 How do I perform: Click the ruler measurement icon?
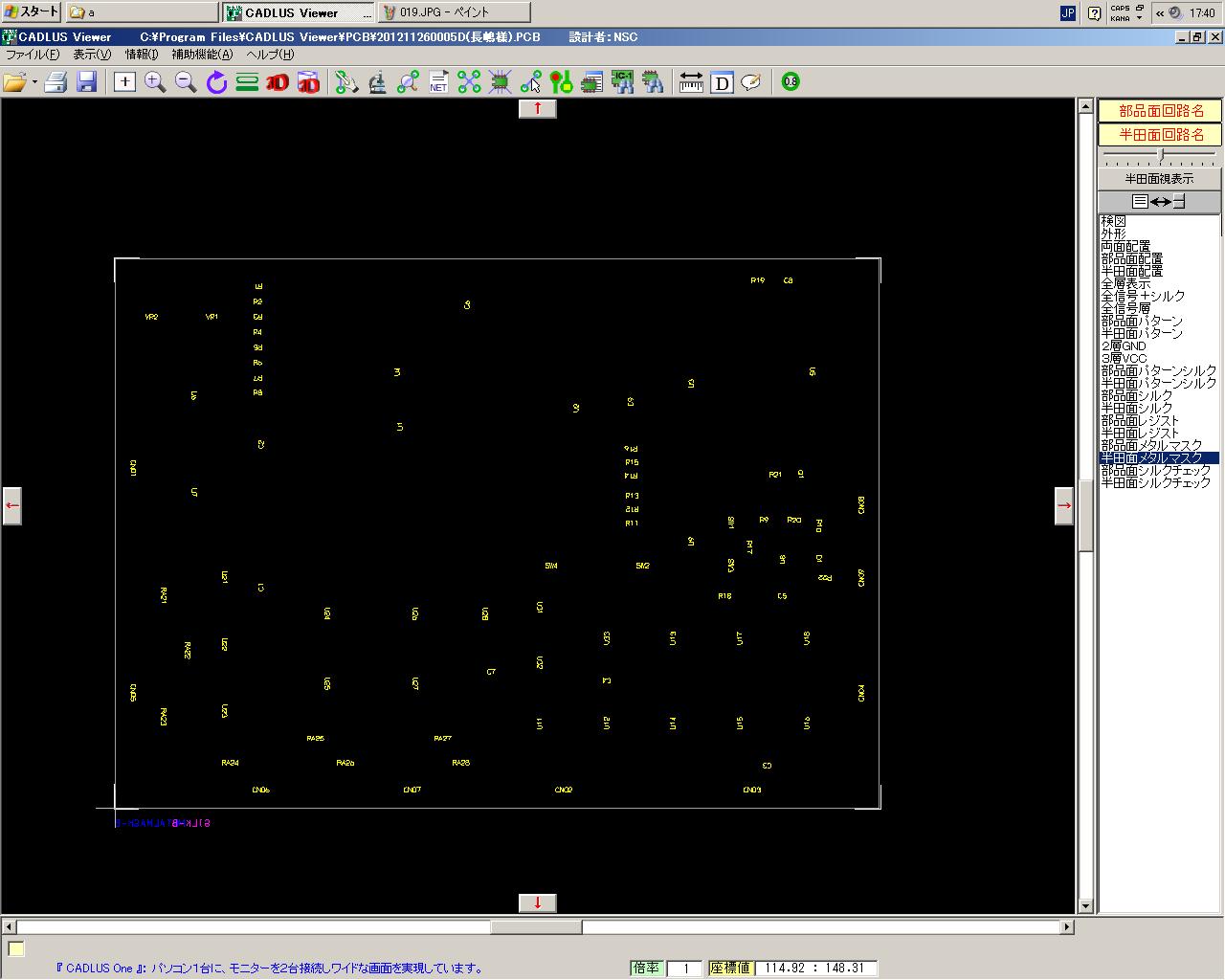pos(691,82)
